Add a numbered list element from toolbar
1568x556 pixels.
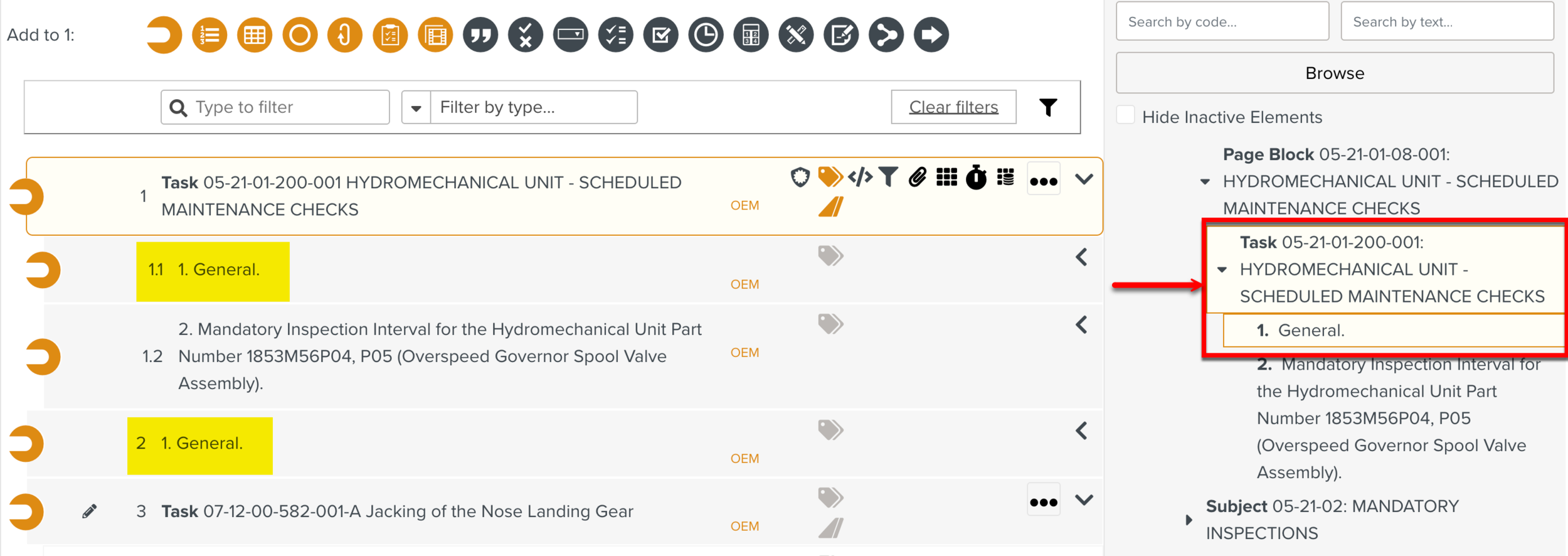point(209,35)
